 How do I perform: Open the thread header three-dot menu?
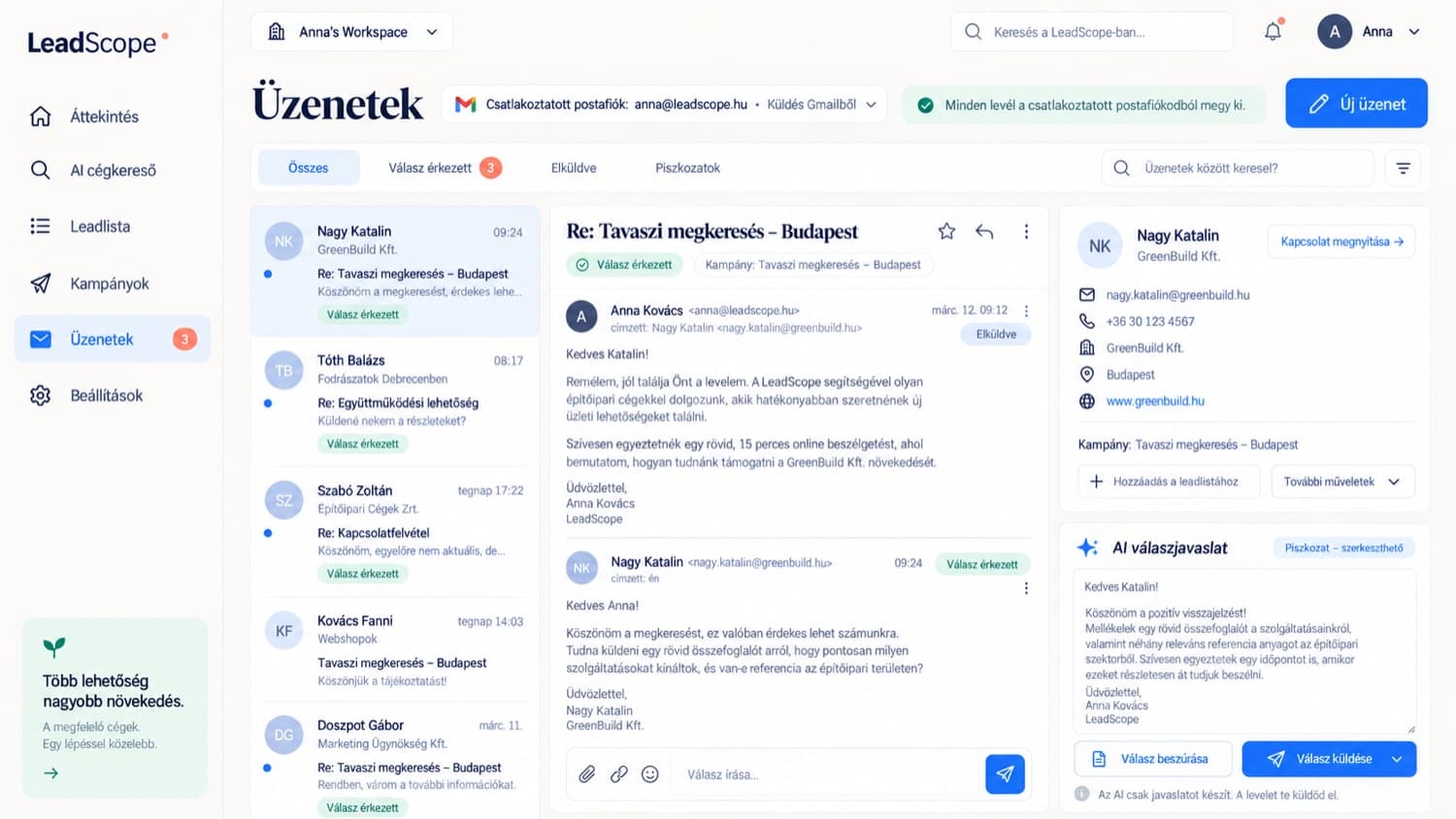tap(1026, 231)
